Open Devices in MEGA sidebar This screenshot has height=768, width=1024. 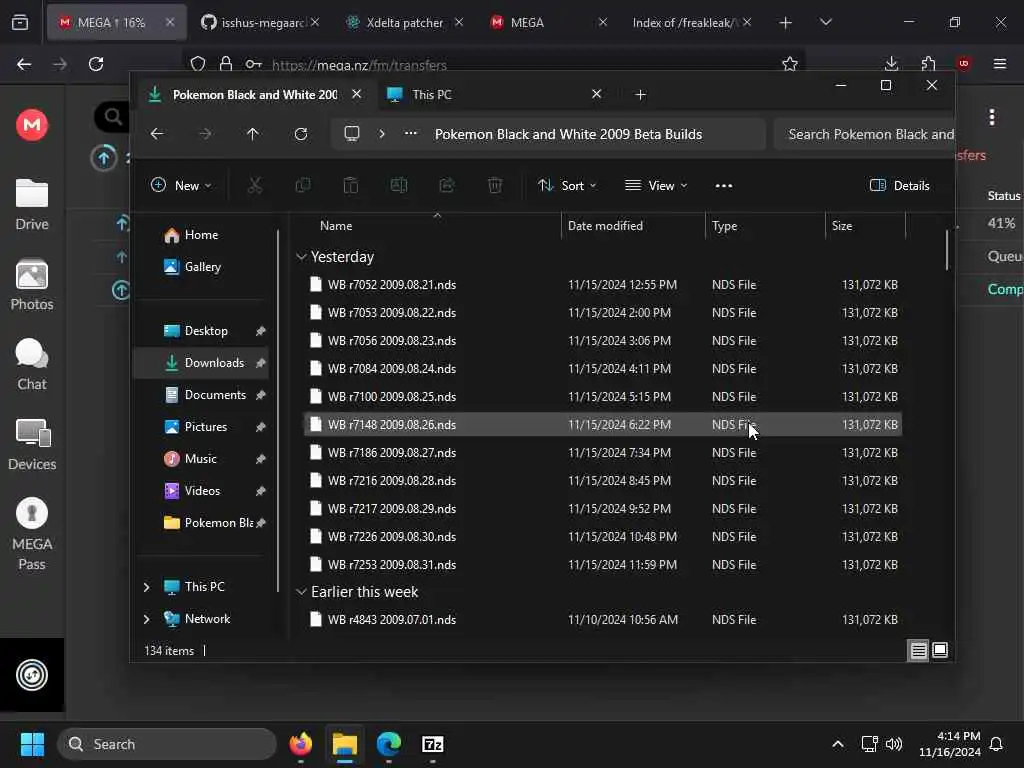pyautogui.click(x=31, y=445)
